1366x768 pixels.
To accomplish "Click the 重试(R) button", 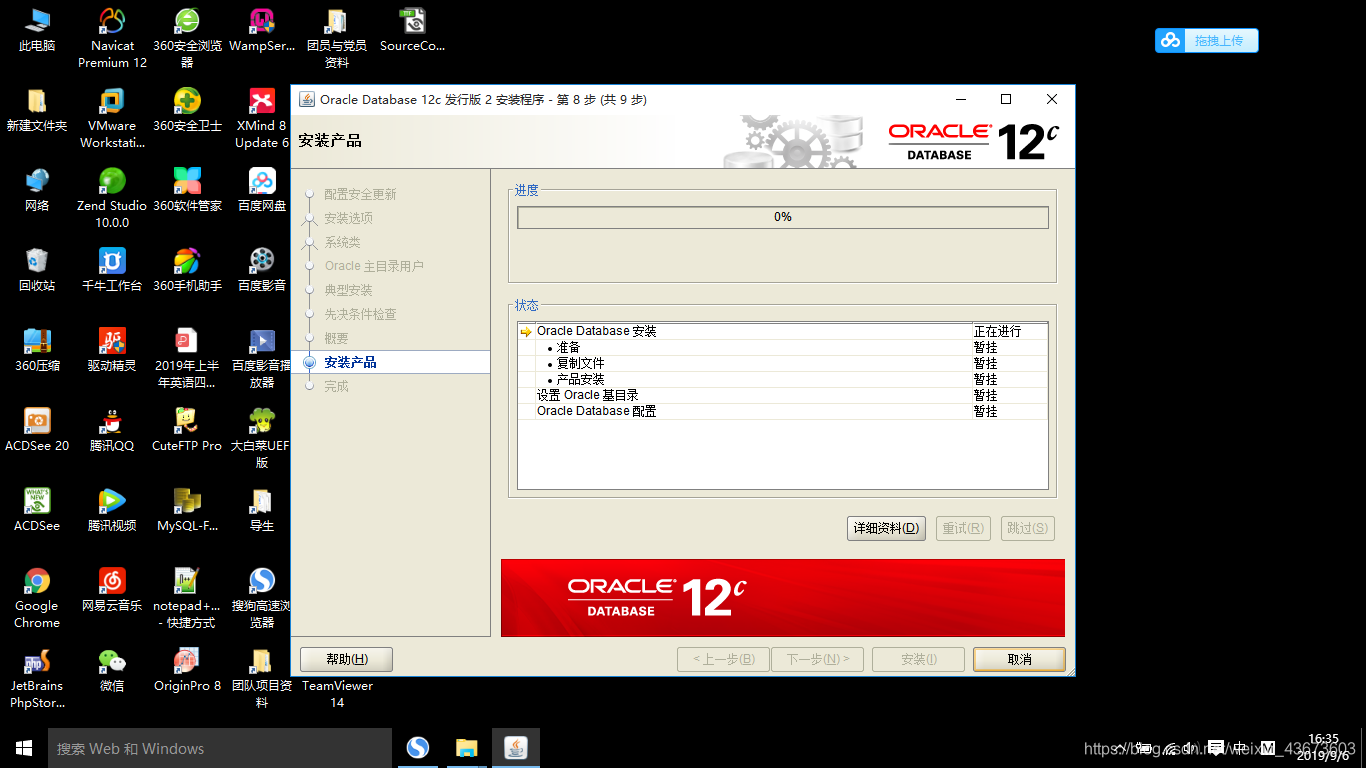I will point(963,528).
